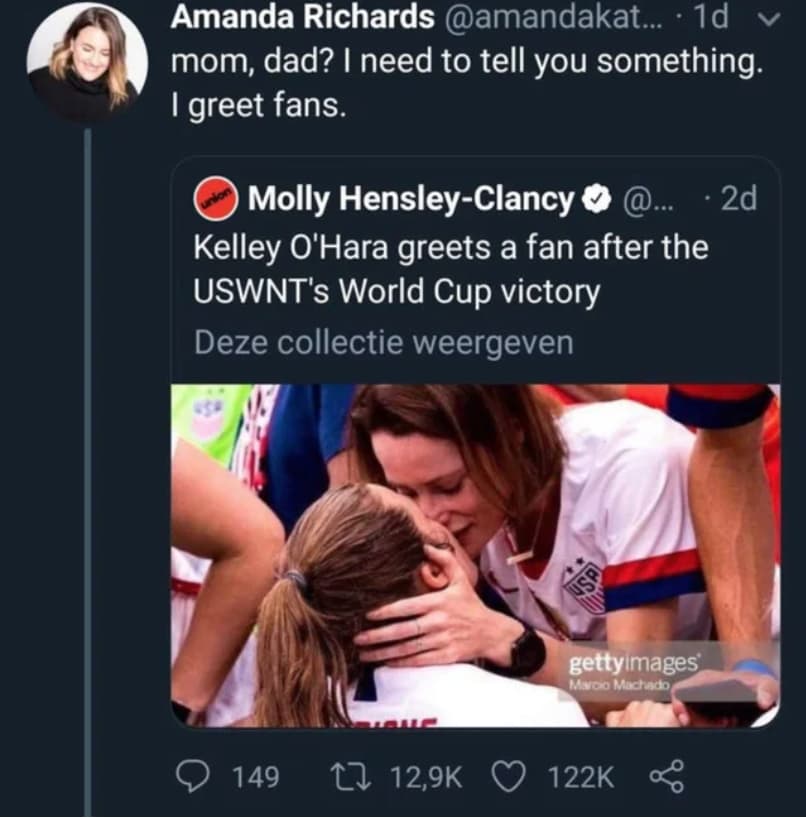Click the Molly Hensley-Clancy name
806x818 pixels.
click(409, 199)
